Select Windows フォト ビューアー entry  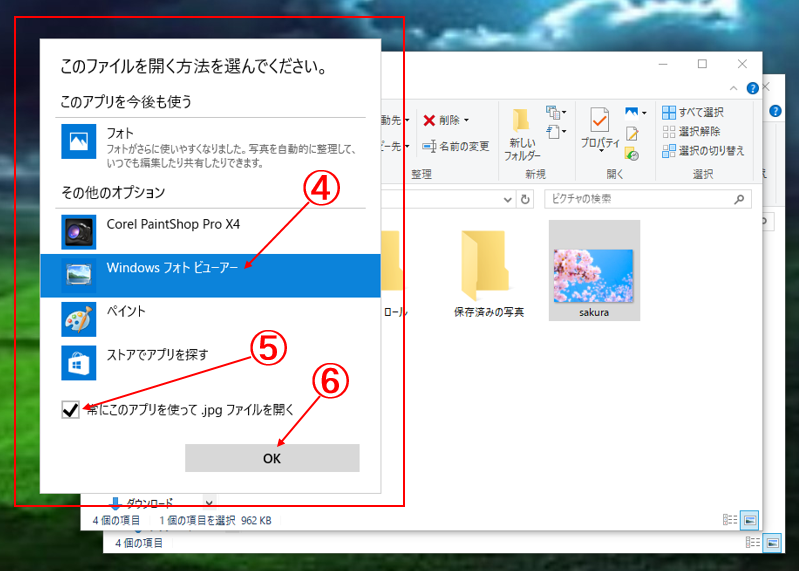[x=210, y=276]
